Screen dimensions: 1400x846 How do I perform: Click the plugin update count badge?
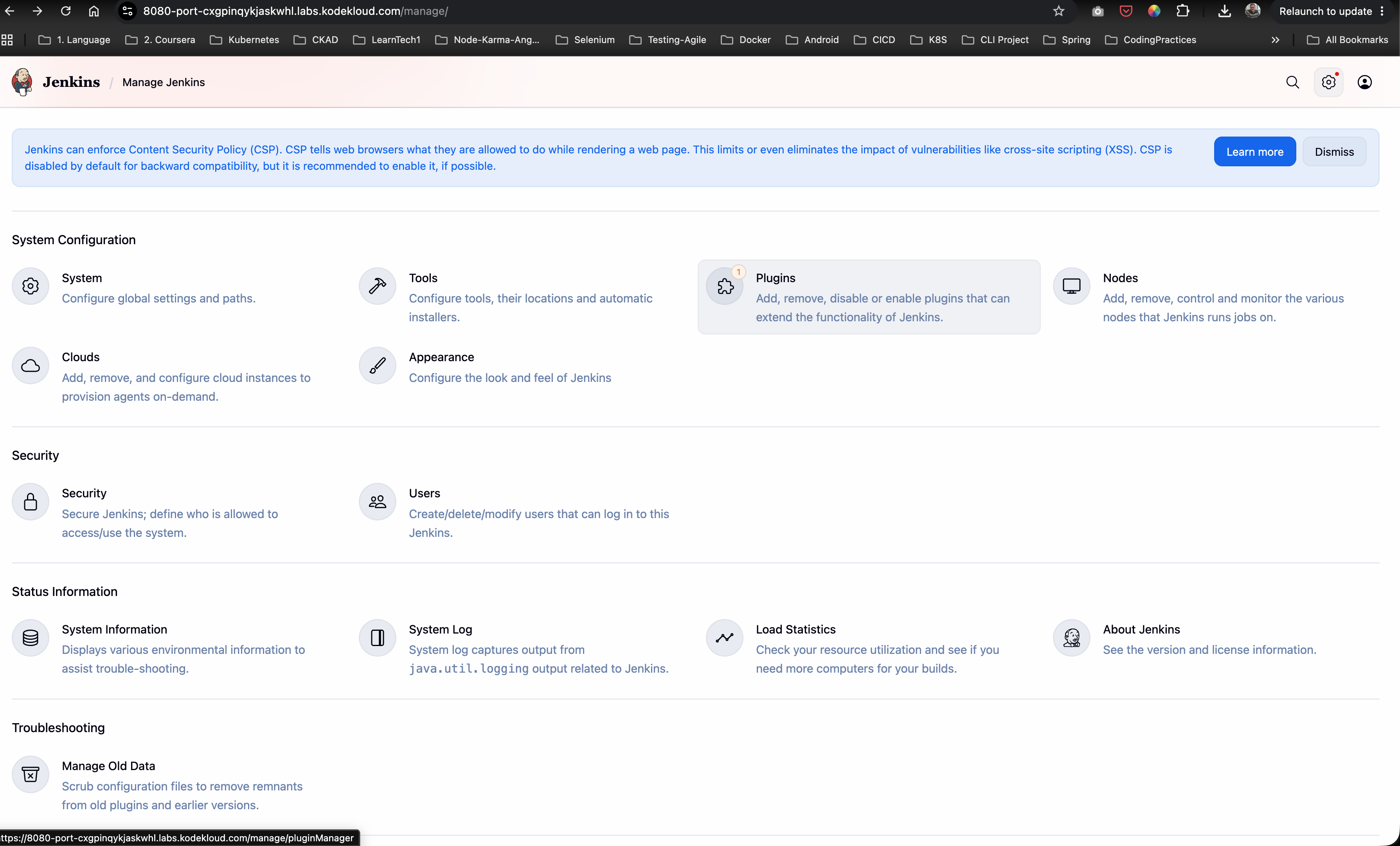[739, 272]
